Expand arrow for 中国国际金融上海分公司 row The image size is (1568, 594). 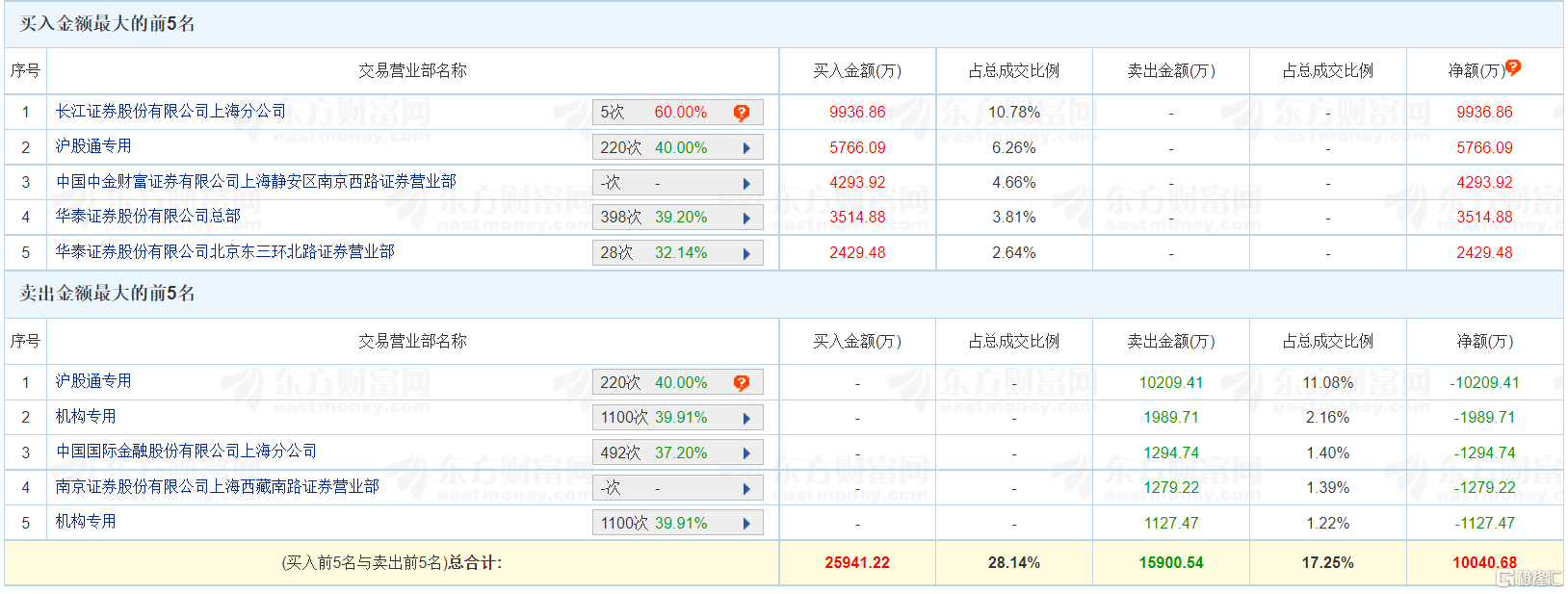(x=746, y=453)
